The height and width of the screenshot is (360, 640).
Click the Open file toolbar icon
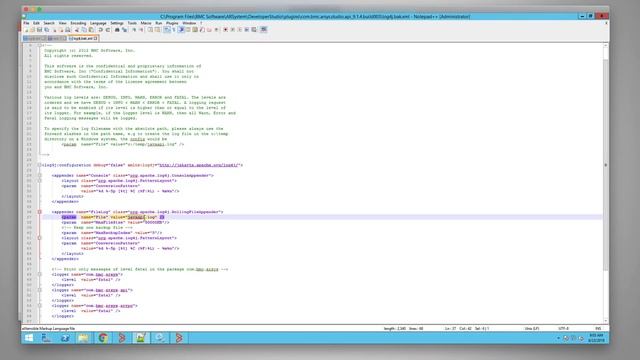click(33, 30)
